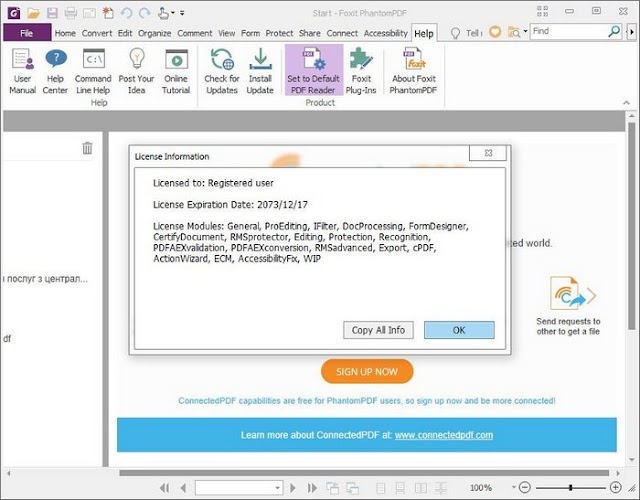640x500 pixels.
Task: Open the zoom percentage dropdown arrow
Action: [x=513, y=487]
